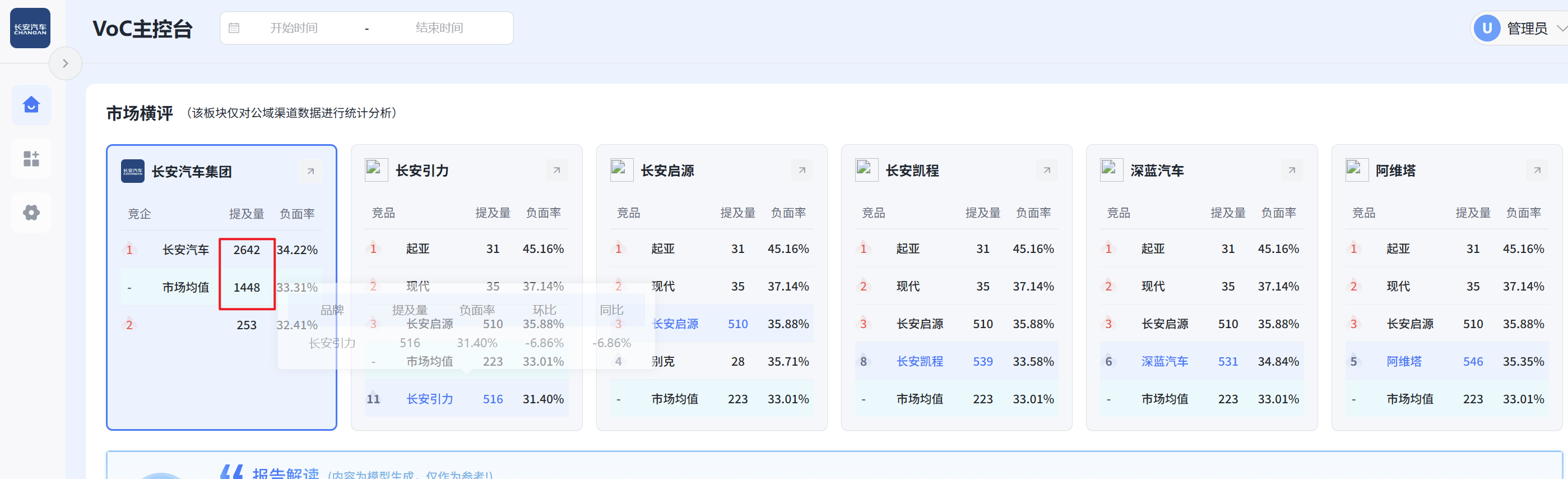The width and height of the screenshot is (1568, 479).
Task: Click mention count 539 in 长安凯程 card
Action: click(982, 361)
